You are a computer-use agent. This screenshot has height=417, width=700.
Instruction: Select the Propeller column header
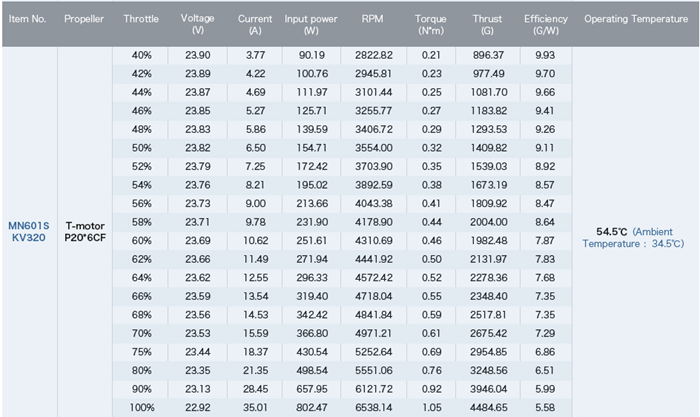(x=85, y=20)
